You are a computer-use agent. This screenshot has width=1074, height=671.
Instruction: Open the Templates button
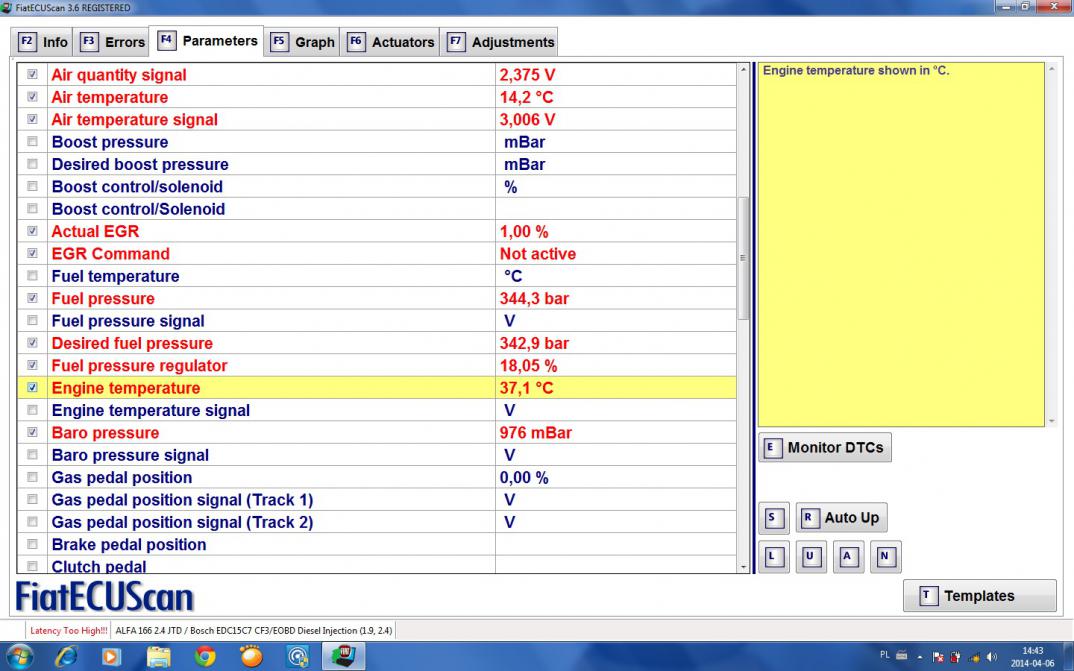pos(979,596)
